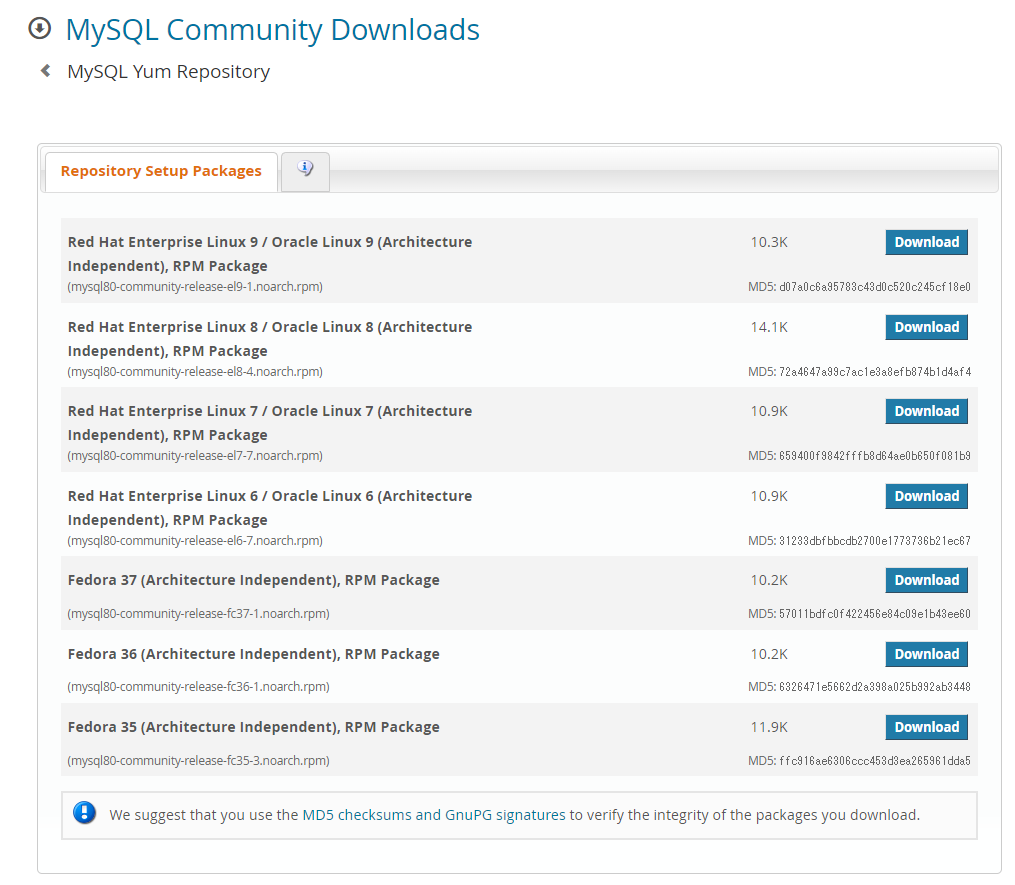Open the MySQL Community Downloads heading link
This screenshot has height=885, width=1015.
[x=273, y=30]
